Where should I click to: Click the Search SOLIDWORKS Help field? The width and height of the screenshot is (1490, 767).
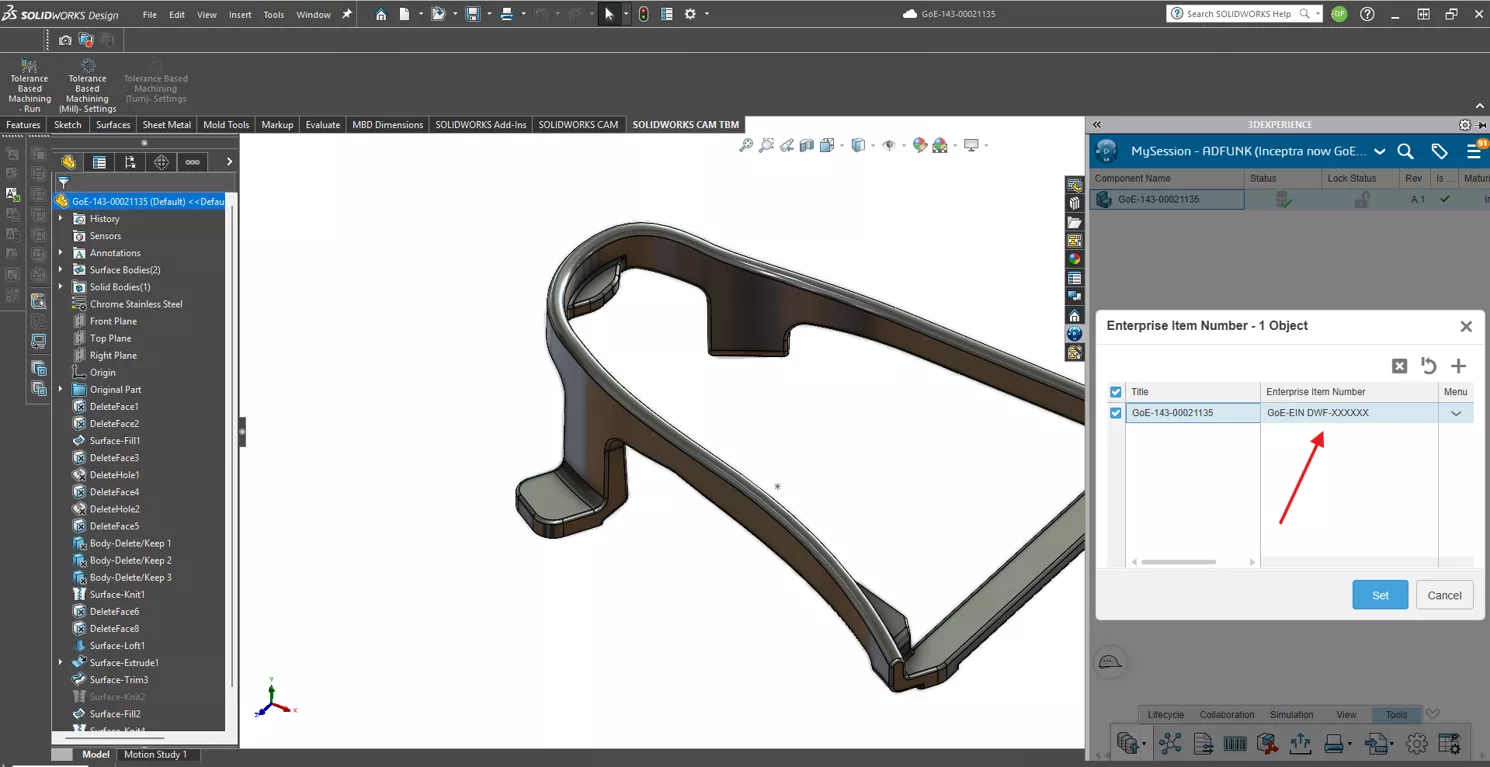1245,14
